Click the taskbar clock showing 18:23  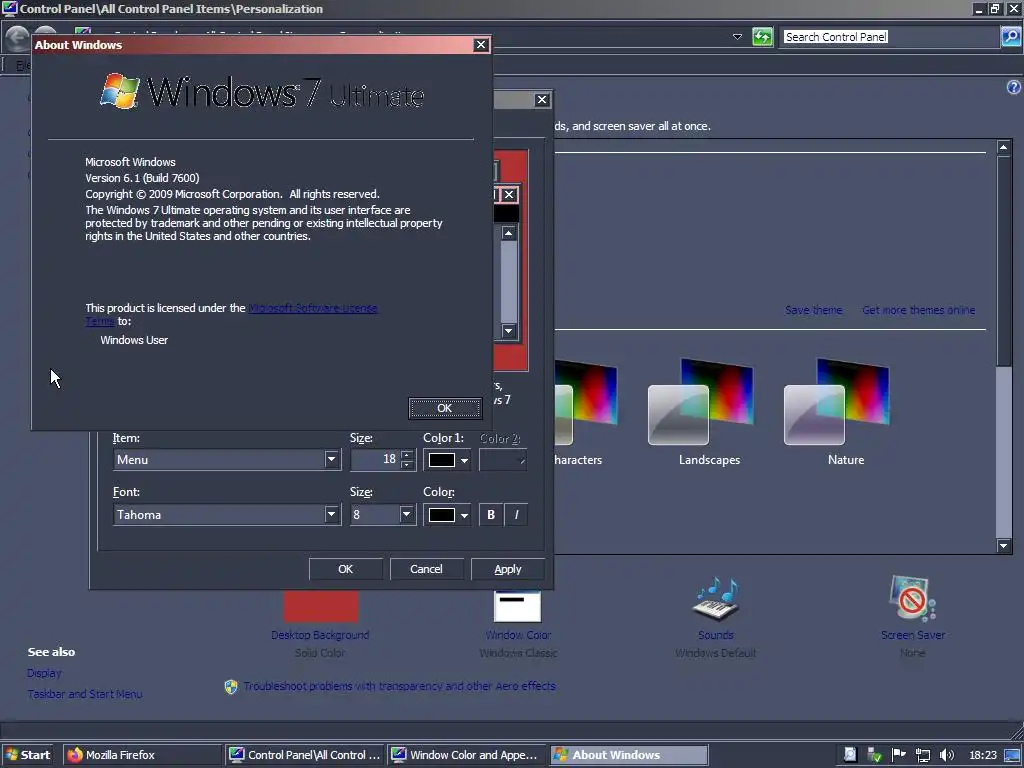coord(983,755)
